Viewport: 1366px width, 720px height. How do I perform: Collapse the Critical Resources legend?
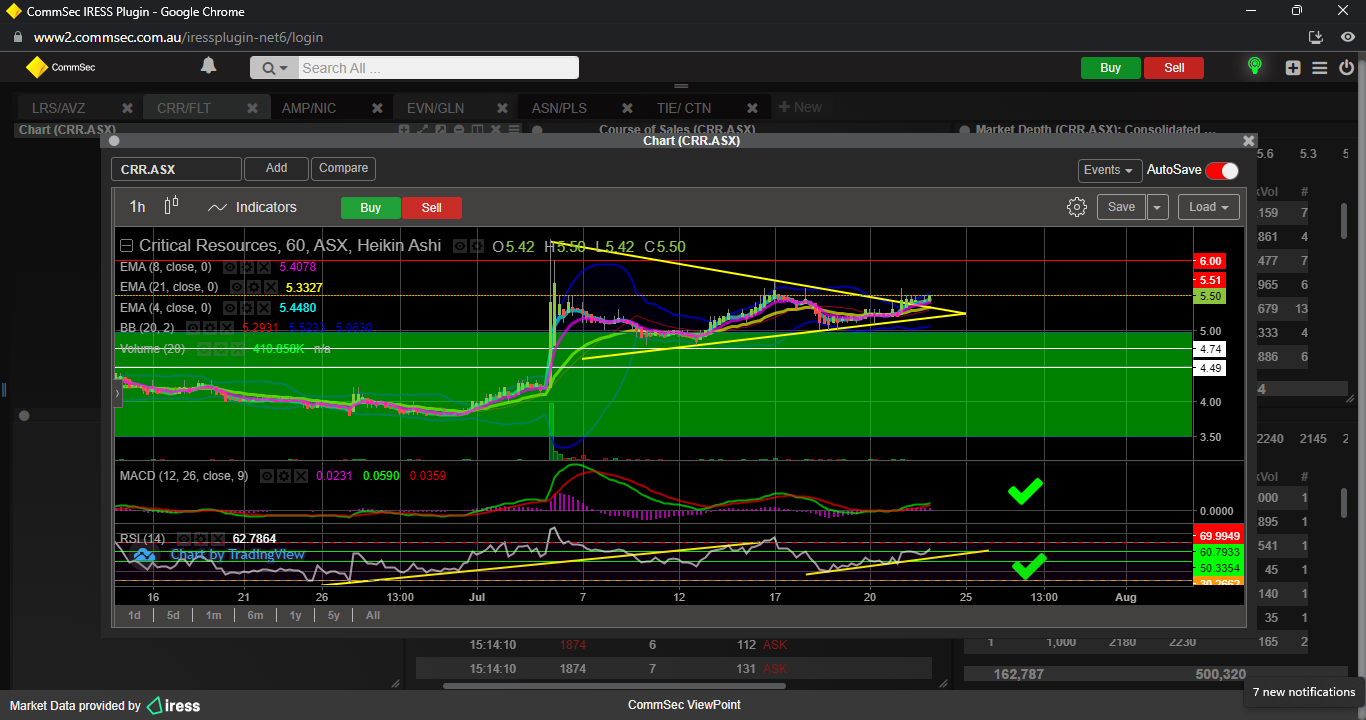pyautogui.click(x=126, y=246)
